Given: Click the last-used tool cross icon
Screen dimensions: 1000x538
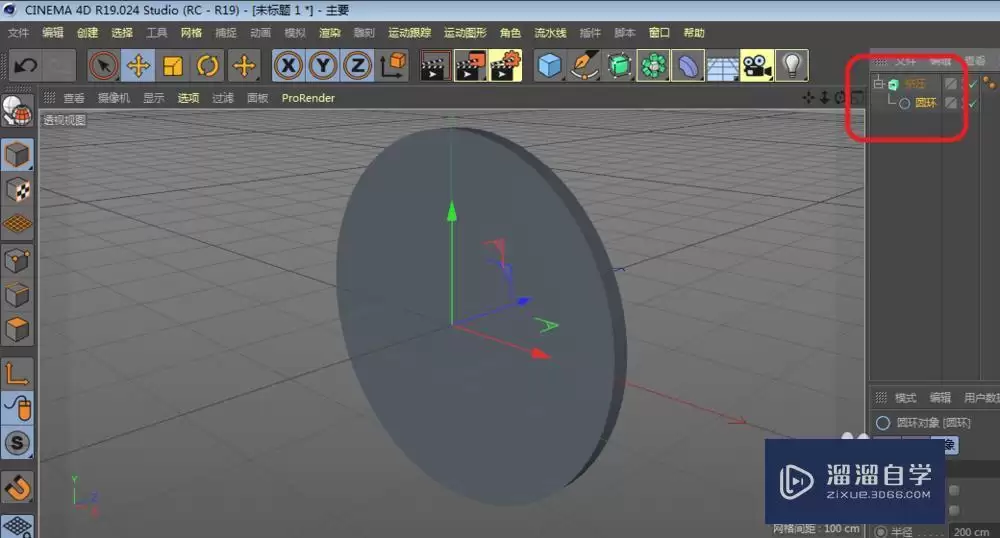Looking at the screenshot, I should tap(244, 66).
